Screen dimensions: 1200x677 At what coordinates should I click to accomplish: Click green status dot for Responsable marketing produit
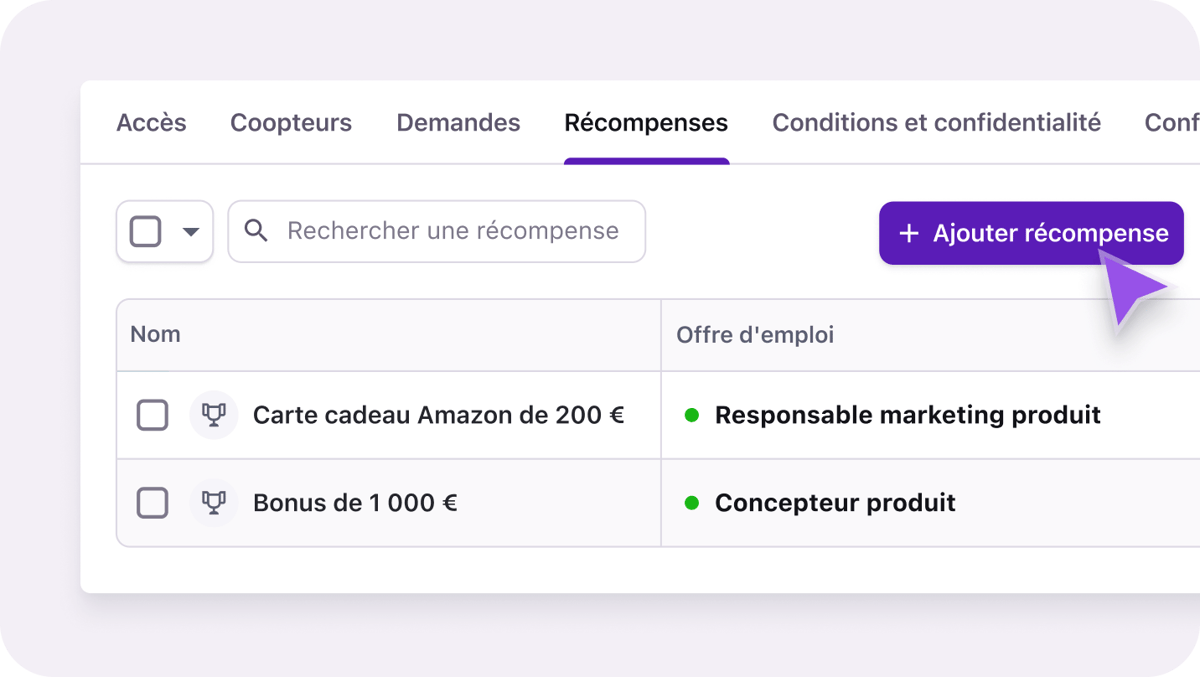tap(691, 415)
